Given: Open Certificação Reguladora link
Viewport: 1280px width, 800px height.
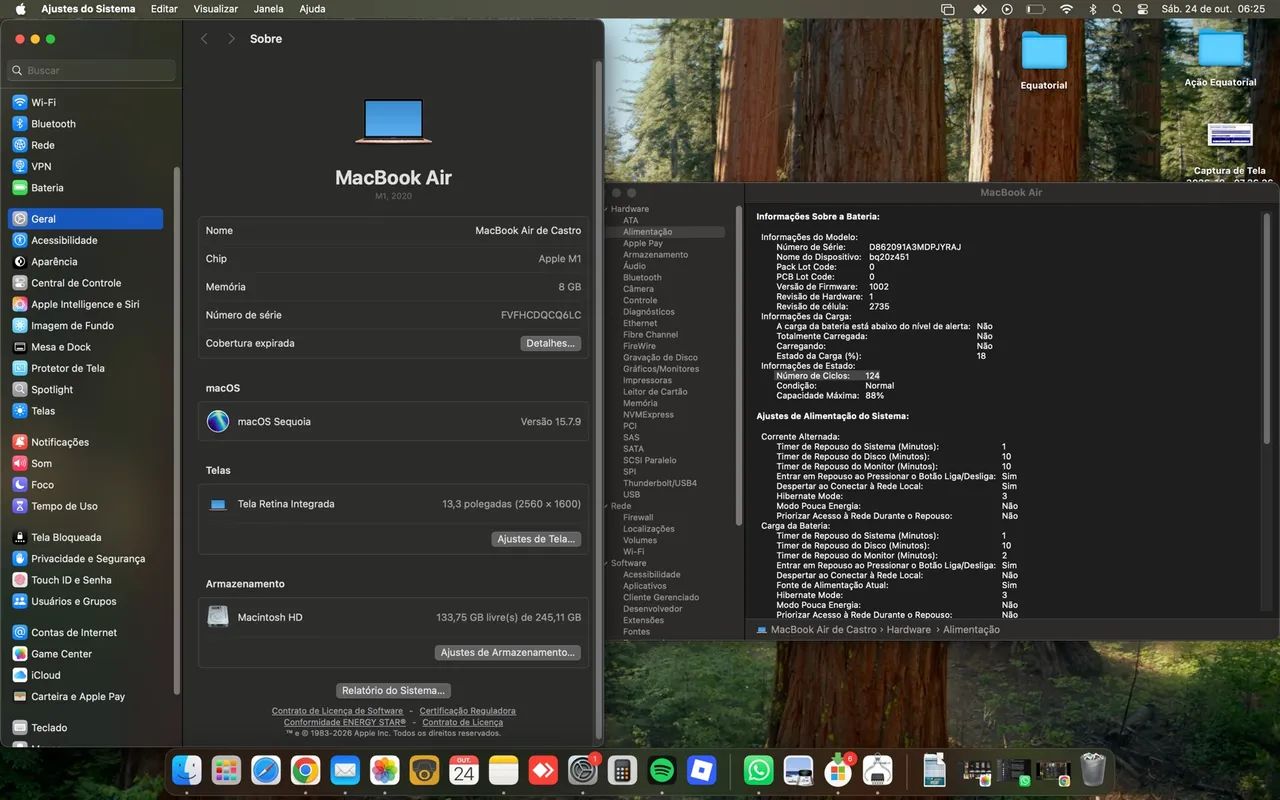Looking at the screenshot, I should pyautogui.click(x=467, y=711).
